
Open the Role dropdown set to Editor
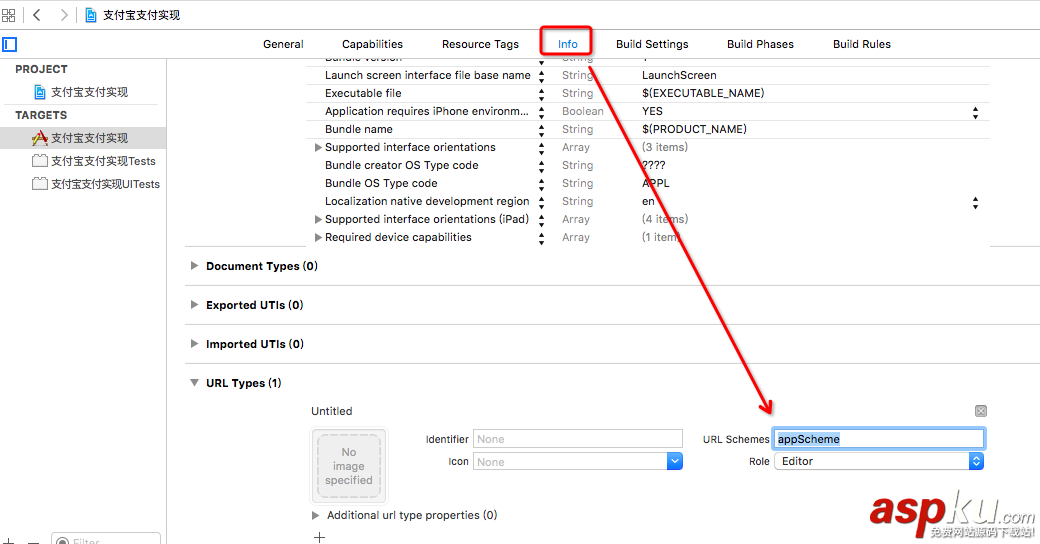[977, 461]
